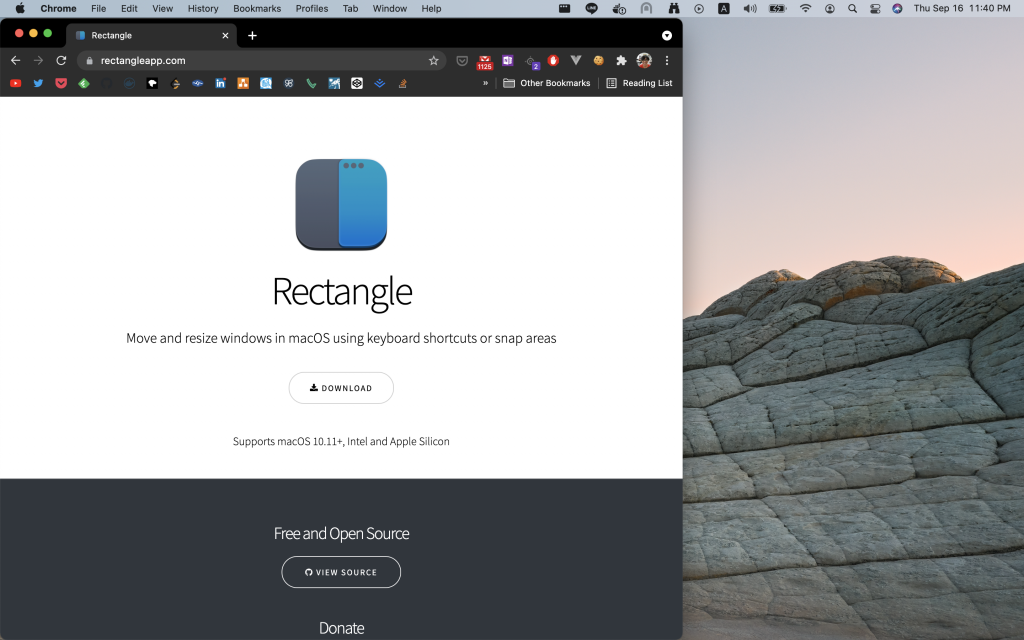Viewport: 1024px width, 640px height.
Task: Open the tab search dropdown arrow
Action: click(x=667, y=35)
